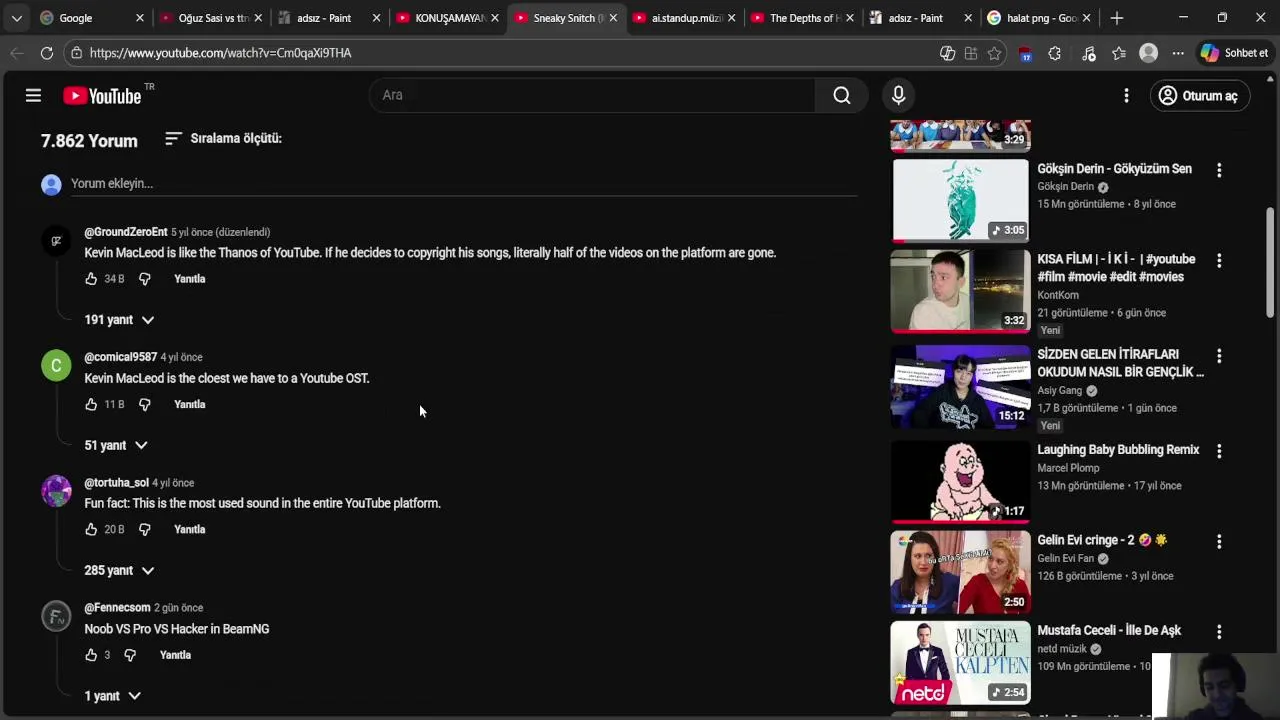Dislike the @tortuha_sol comment

[144, 529]
